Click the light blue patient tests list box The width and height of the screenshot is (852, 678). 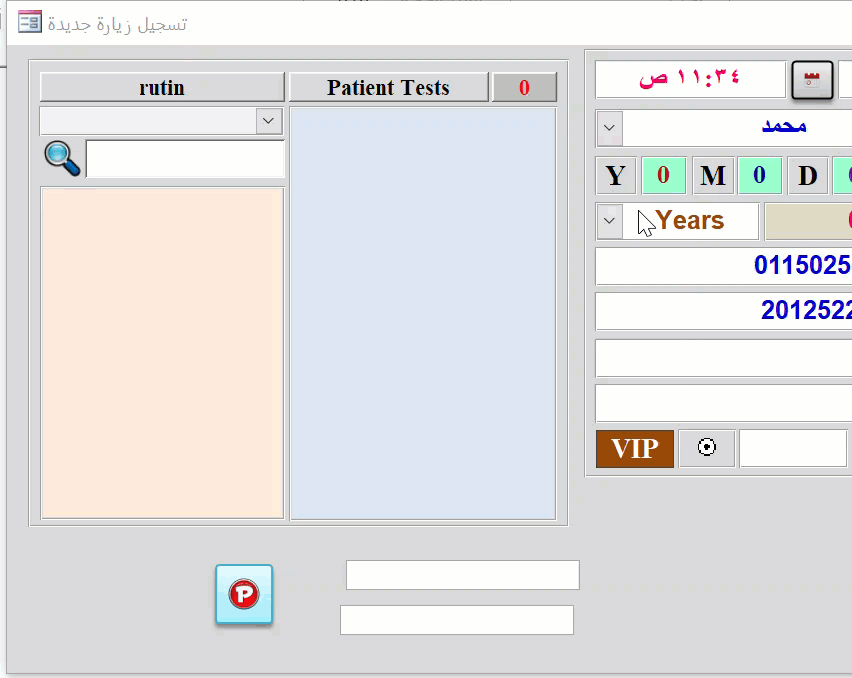pyautogui.click(x=423, y=313)
